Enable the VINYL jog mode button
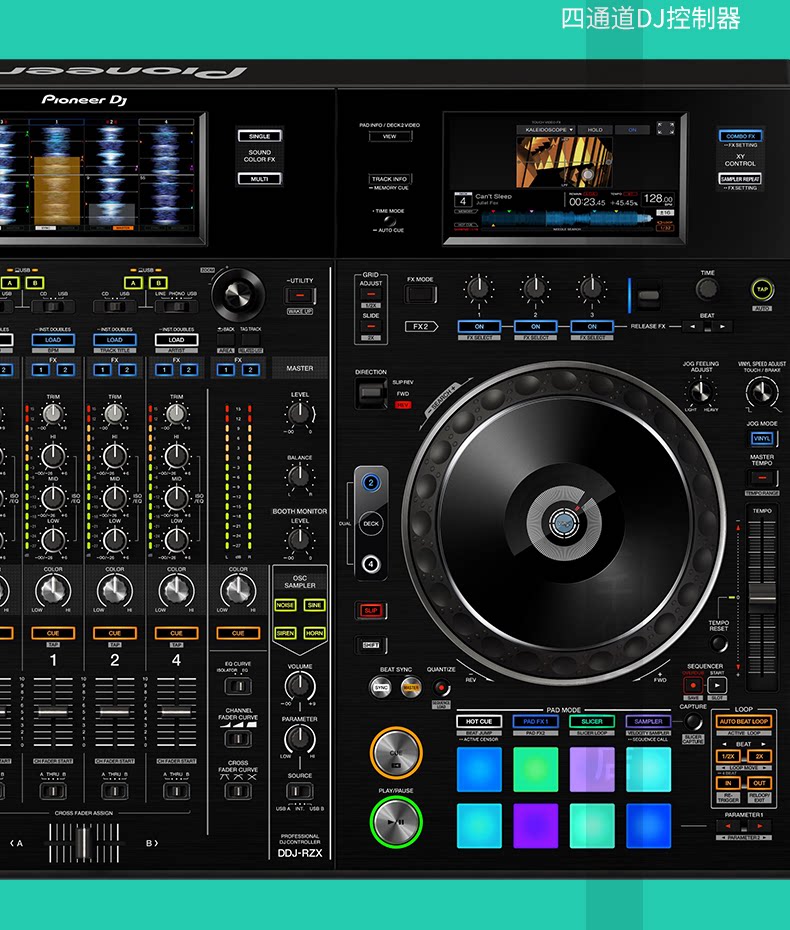The width and height of the screenshot is (790, 930). 762,438
